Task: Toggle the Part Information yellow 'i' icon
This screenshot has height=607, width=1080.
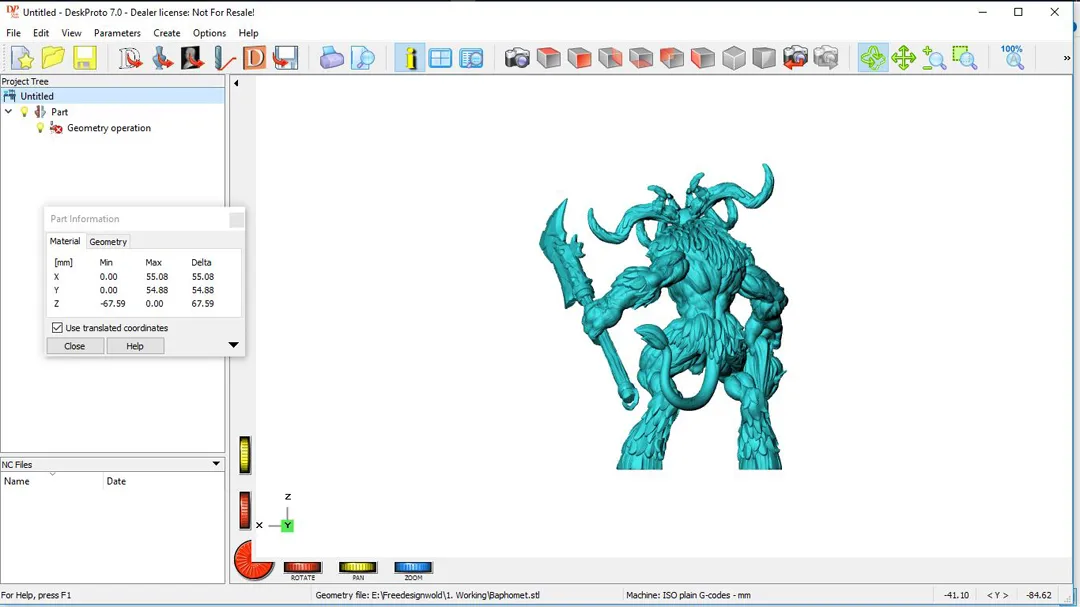Action: 410,58
